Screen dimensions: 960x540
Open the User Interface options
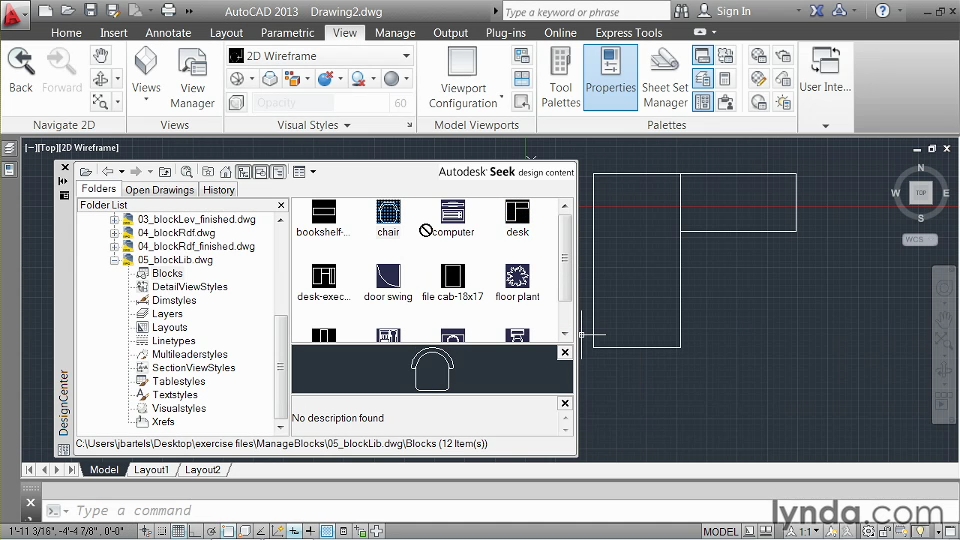(825, 70)
